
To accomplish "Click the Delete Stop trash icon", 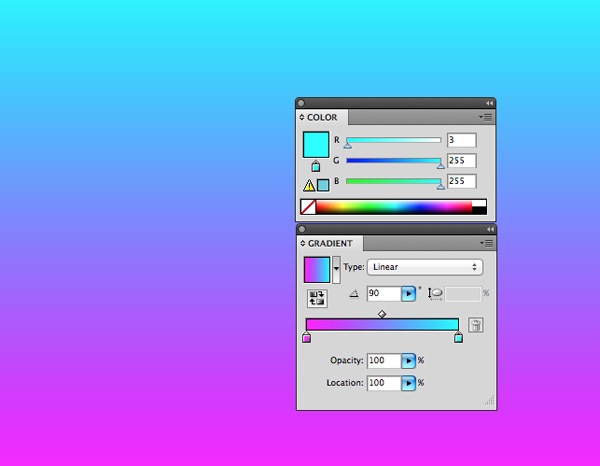I will pyautogui.click(x=476, y=325).
